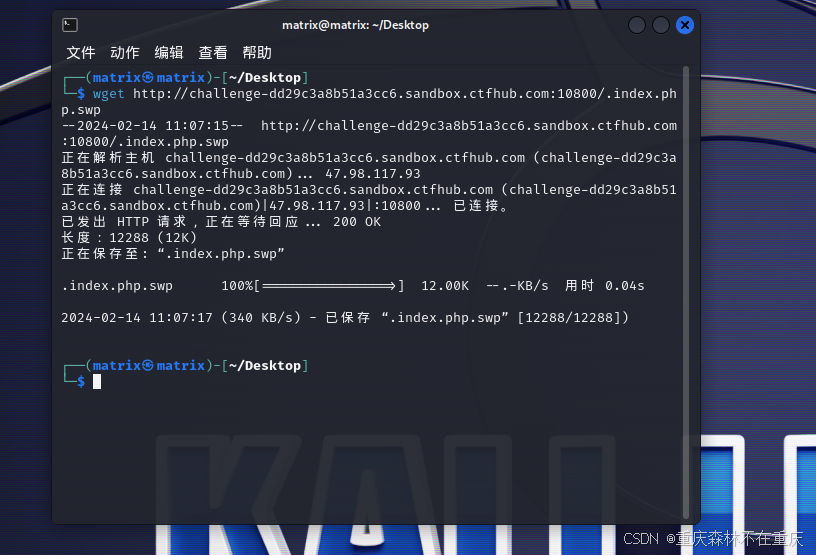Maximize the terminal window
Screen dimensions: 816x555
tap(661, 25)
